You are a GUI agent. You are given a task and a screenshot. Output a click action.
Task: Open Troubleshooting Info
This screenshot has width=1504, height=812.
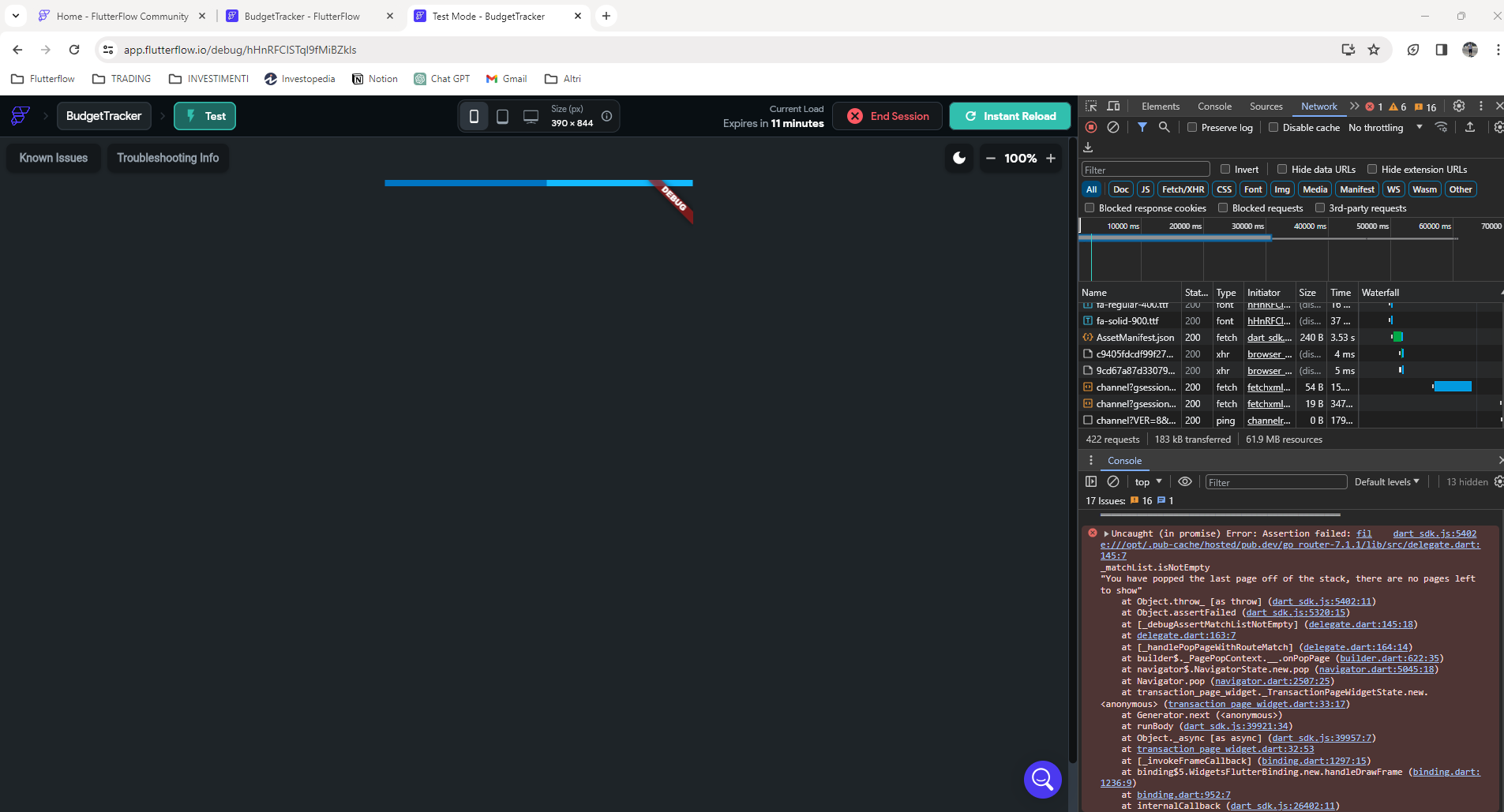pos(168,158)
